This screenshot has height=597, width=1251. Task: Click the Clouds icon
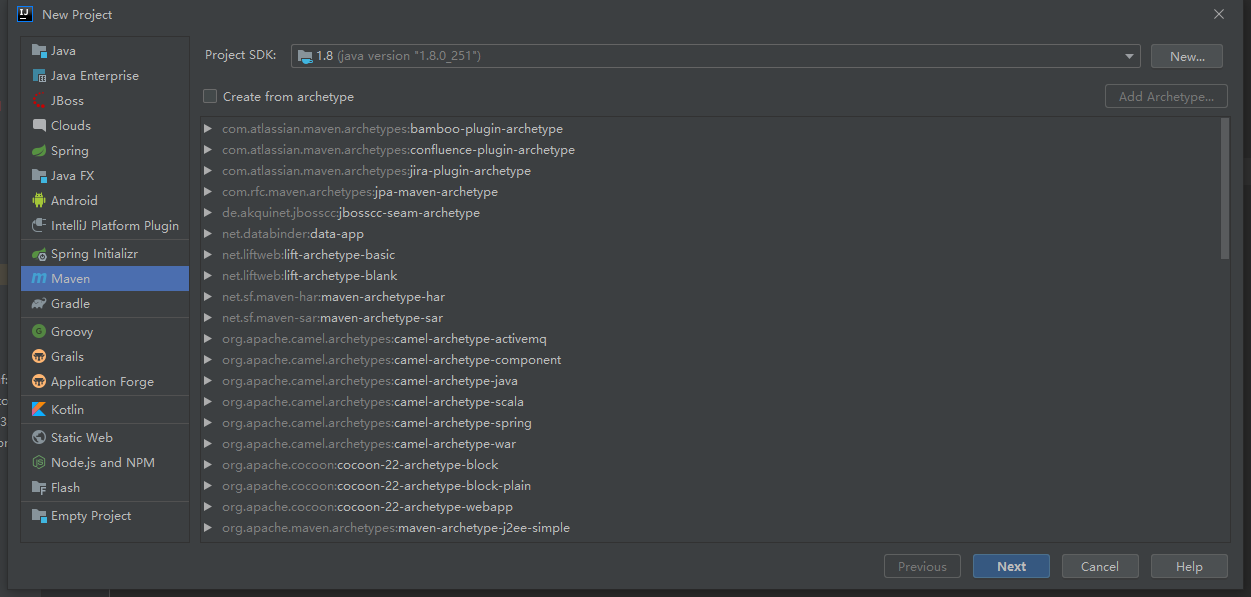tap(39, 126)
